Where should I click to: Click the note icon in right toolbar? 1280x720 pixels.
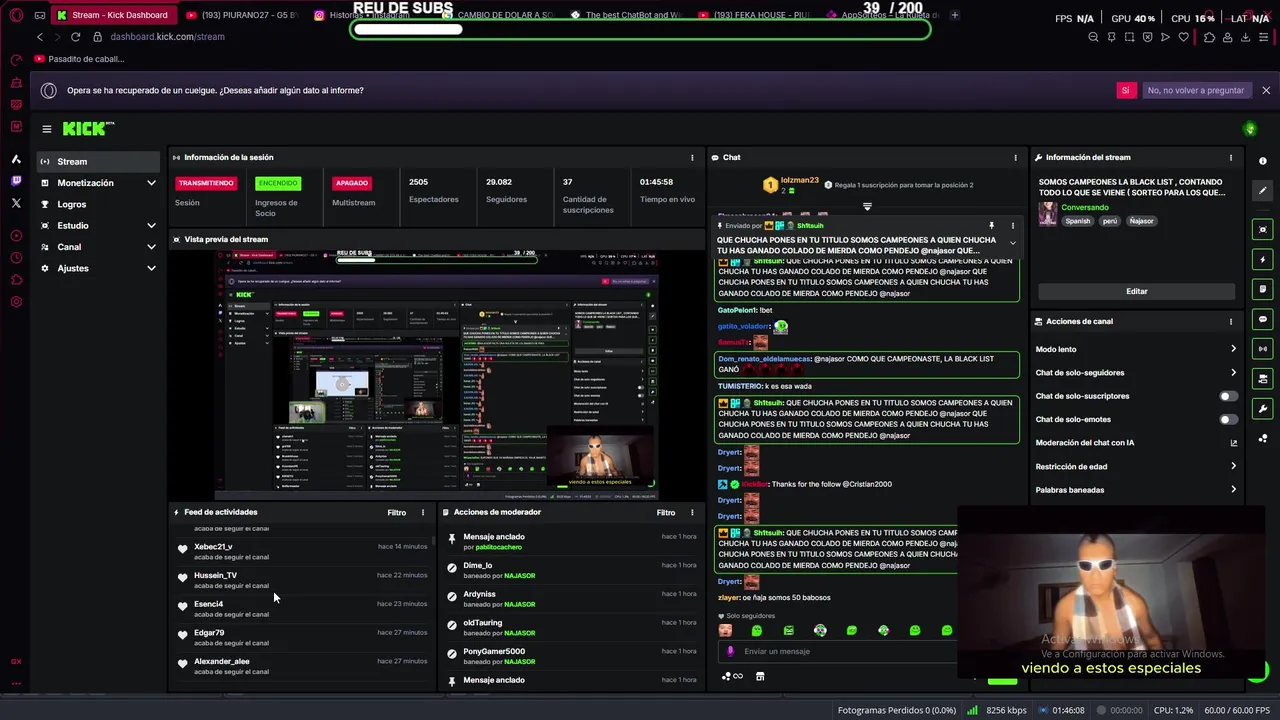click(1263, 289)
